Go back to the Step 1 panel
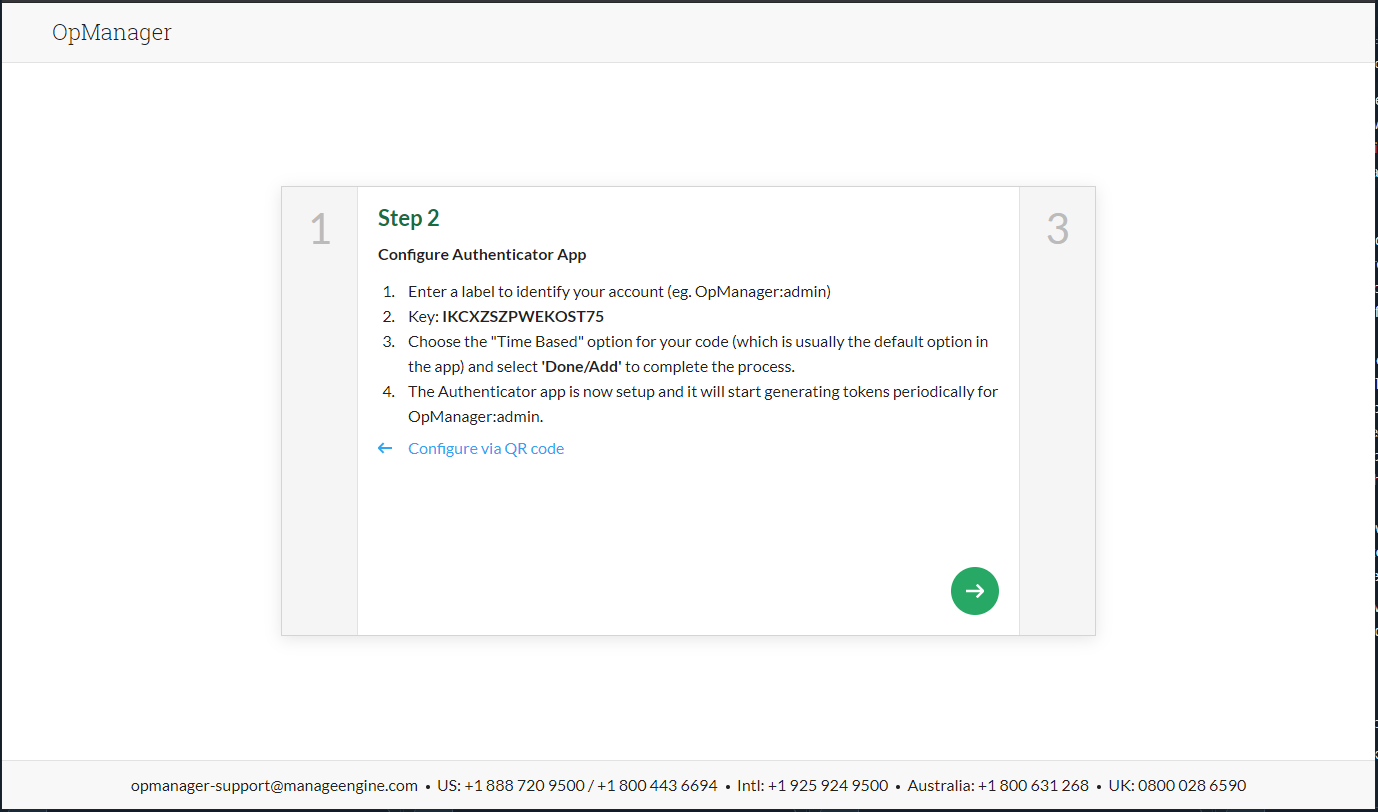The width and height of the screenshot is (1378, 812). [320, 230]
